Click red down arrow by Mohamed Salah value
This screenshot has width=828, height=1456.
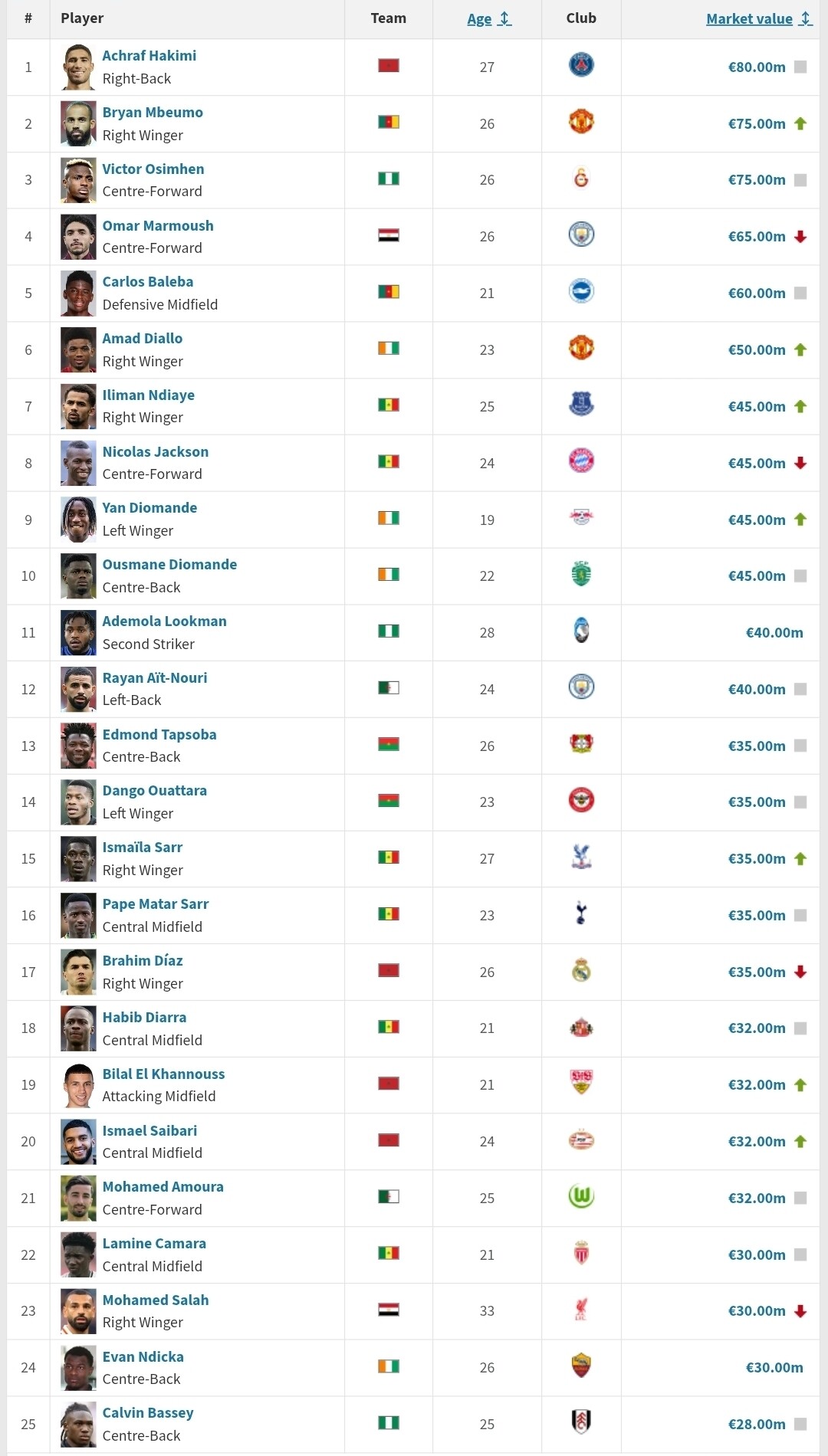(800, 1311)
